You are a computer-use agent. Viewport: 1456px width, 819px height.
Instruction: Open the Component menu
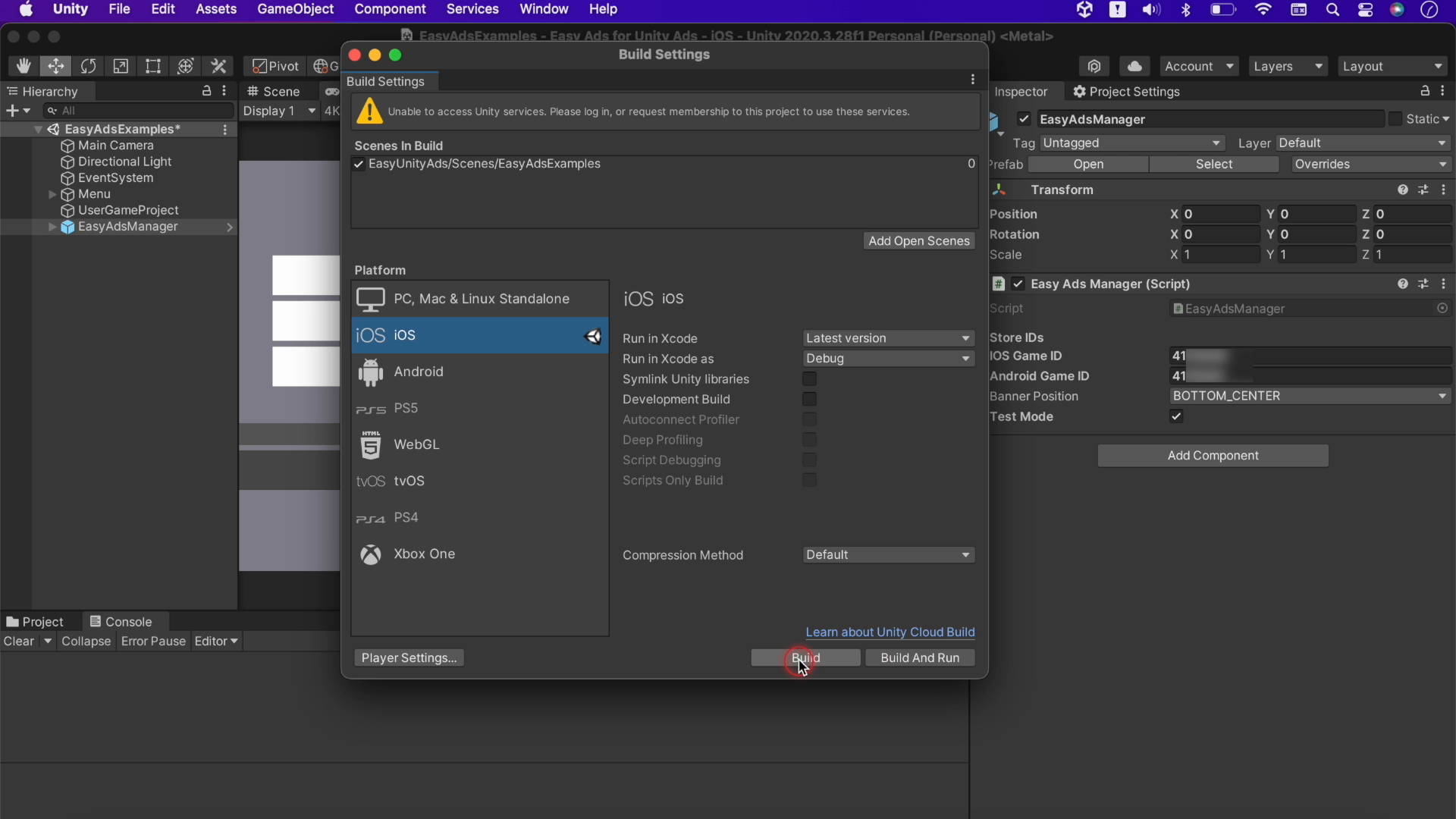pyautogui.click(x=390, y=9)
